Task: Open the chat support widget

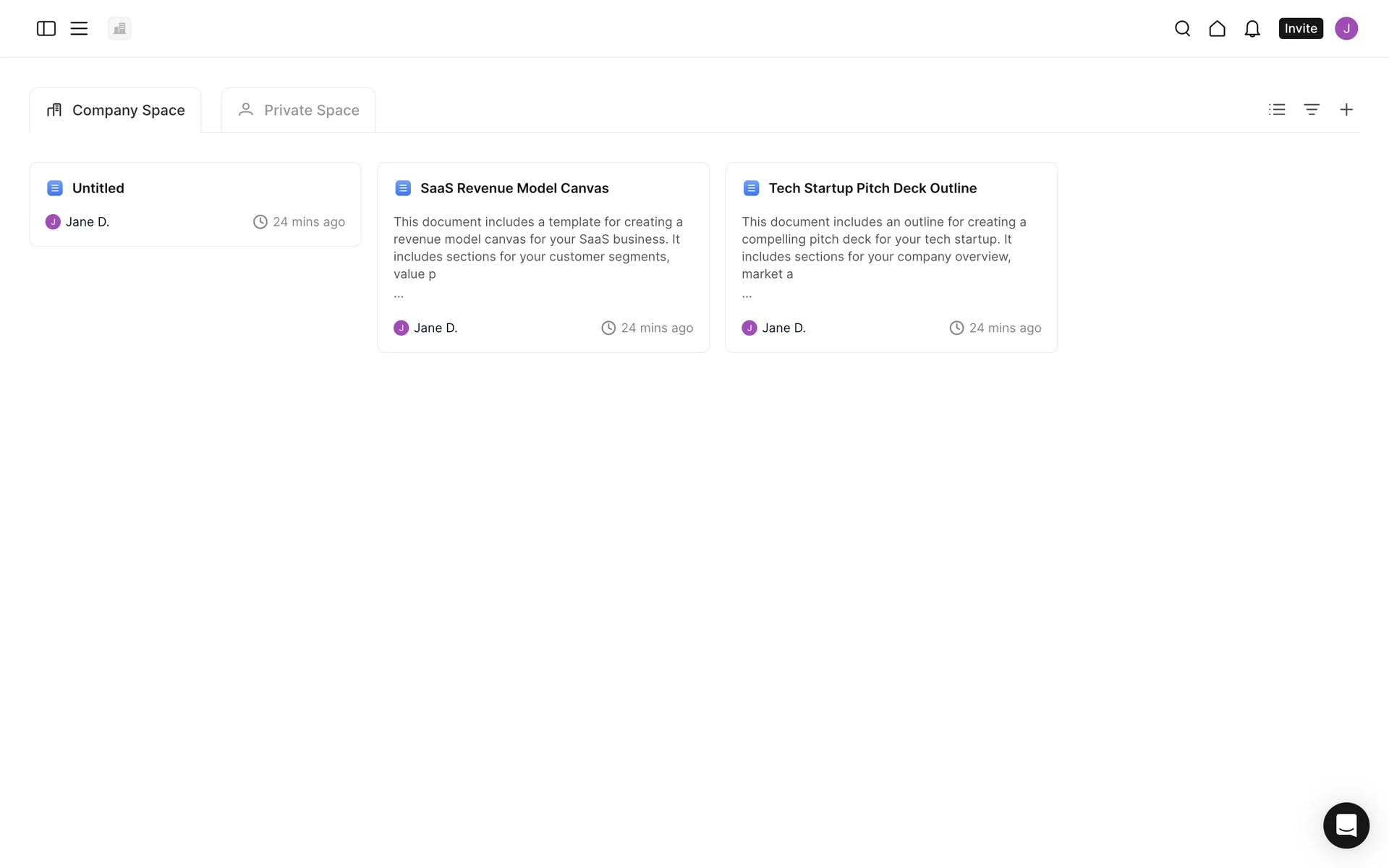Action: click(x=1346, y=825)
